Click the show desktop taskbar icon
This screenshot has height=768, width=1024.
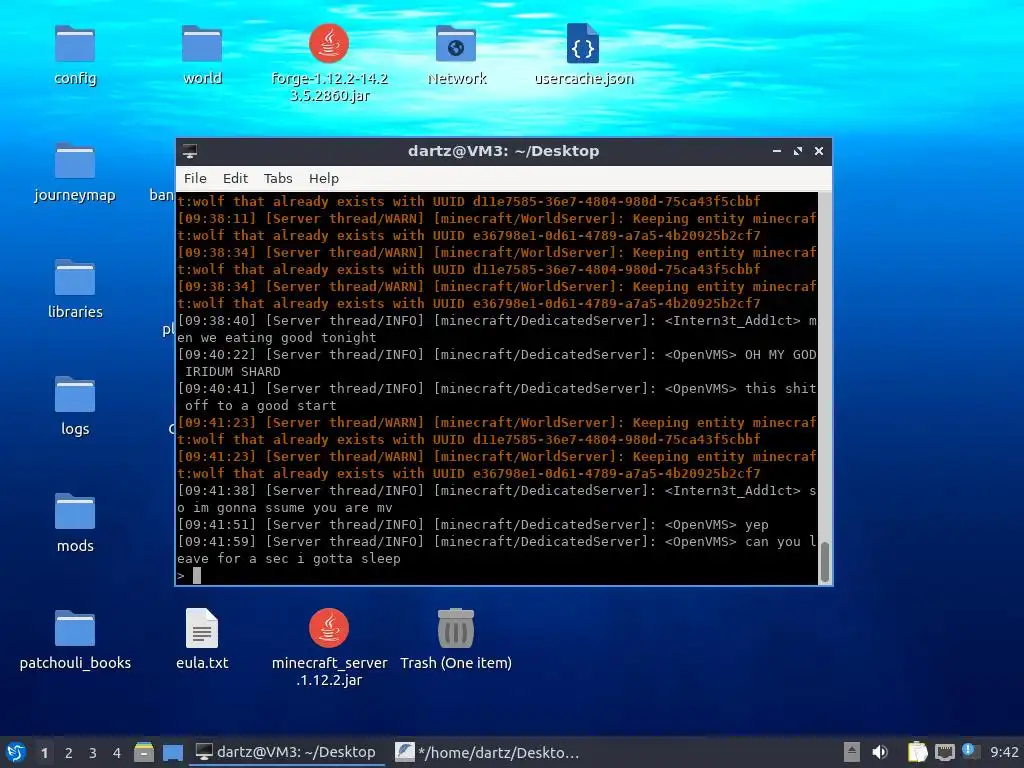[x=172, y=752]
